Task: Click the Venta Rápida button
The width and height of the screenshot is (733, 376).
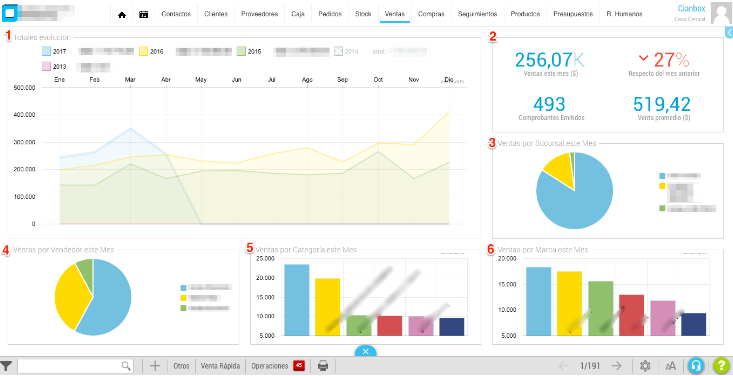Action: point(221,366)
